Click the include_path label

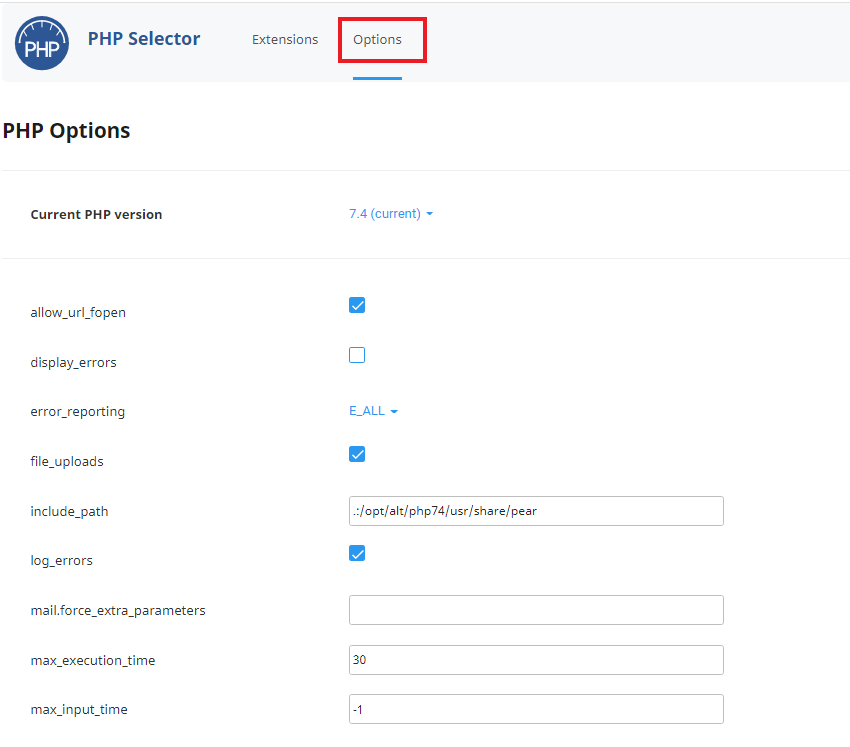69,511
